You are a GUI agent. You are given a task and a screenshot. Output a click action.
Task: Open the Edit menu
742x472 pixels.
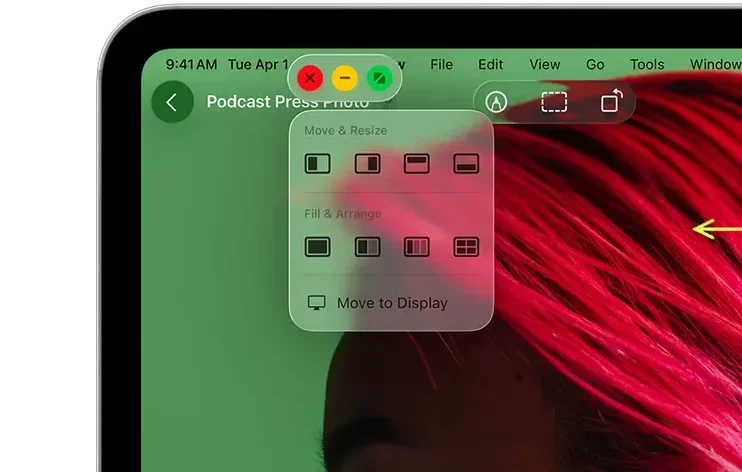[491, 64]
